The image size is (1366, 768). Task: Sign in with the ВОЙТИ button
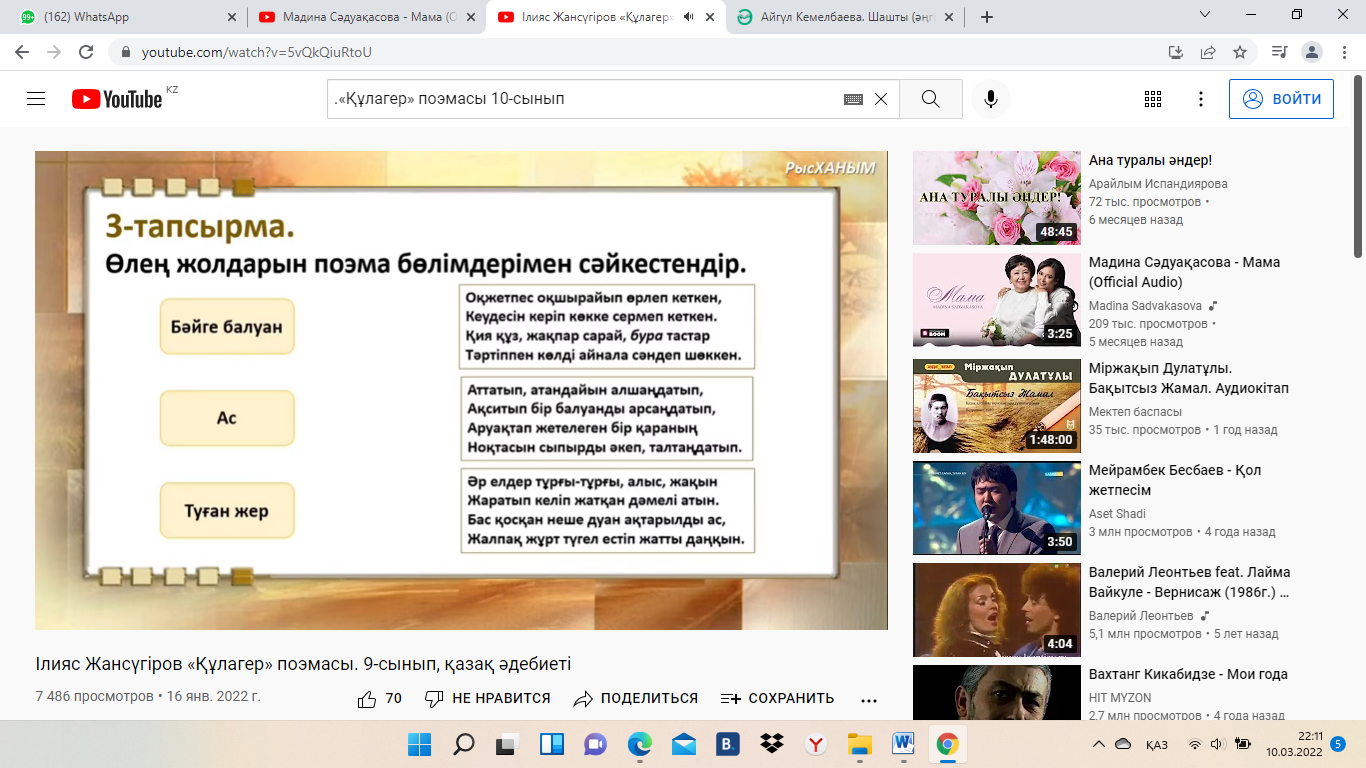[1281, 99]
